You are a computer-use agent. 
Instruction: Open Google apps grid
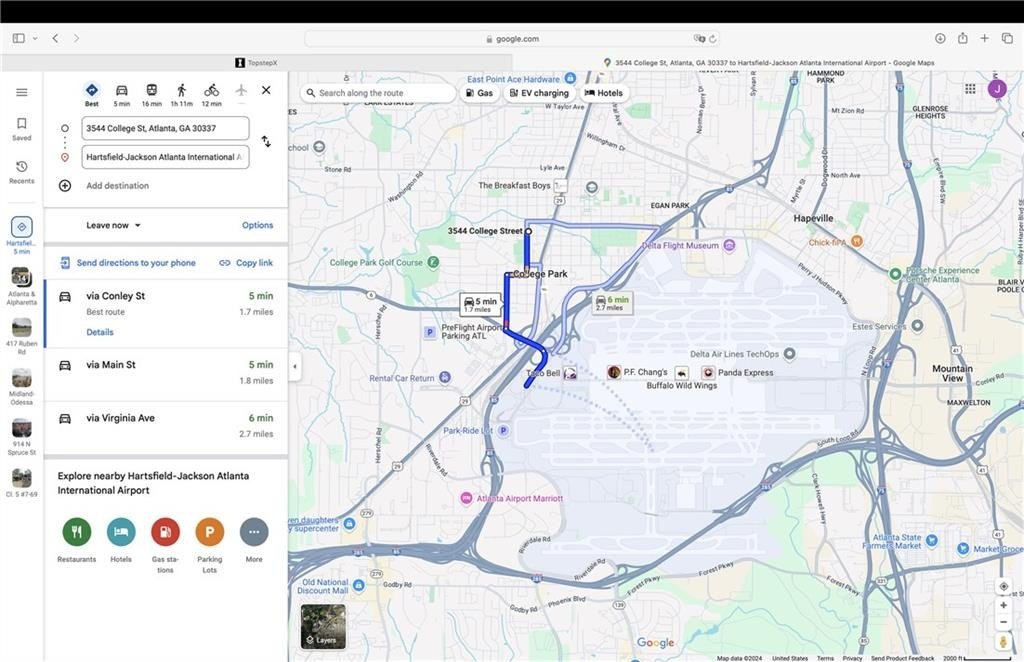(x=970, y=89)
